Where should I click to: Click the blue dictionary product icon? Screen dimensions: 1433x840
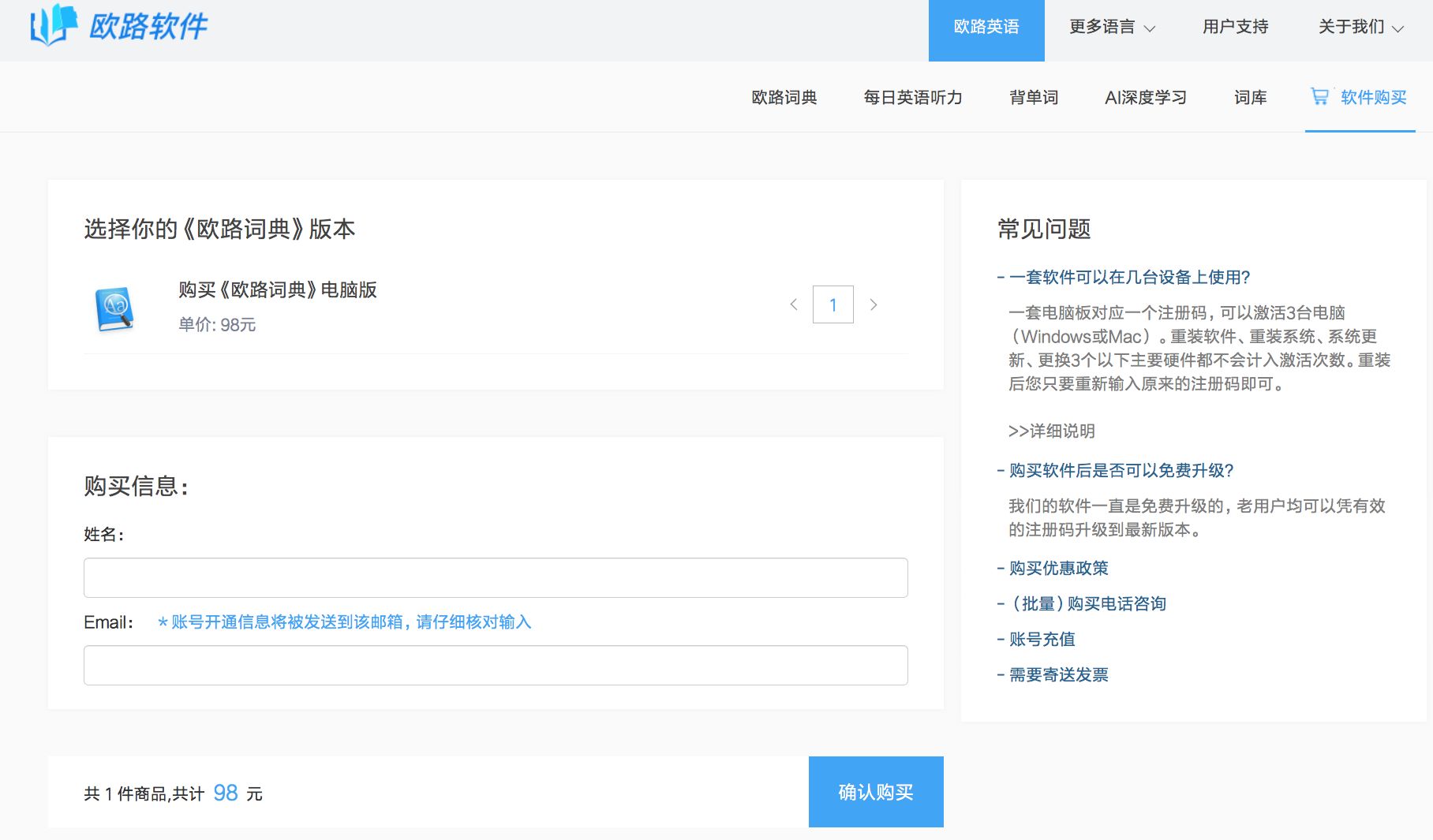(114, 308)
